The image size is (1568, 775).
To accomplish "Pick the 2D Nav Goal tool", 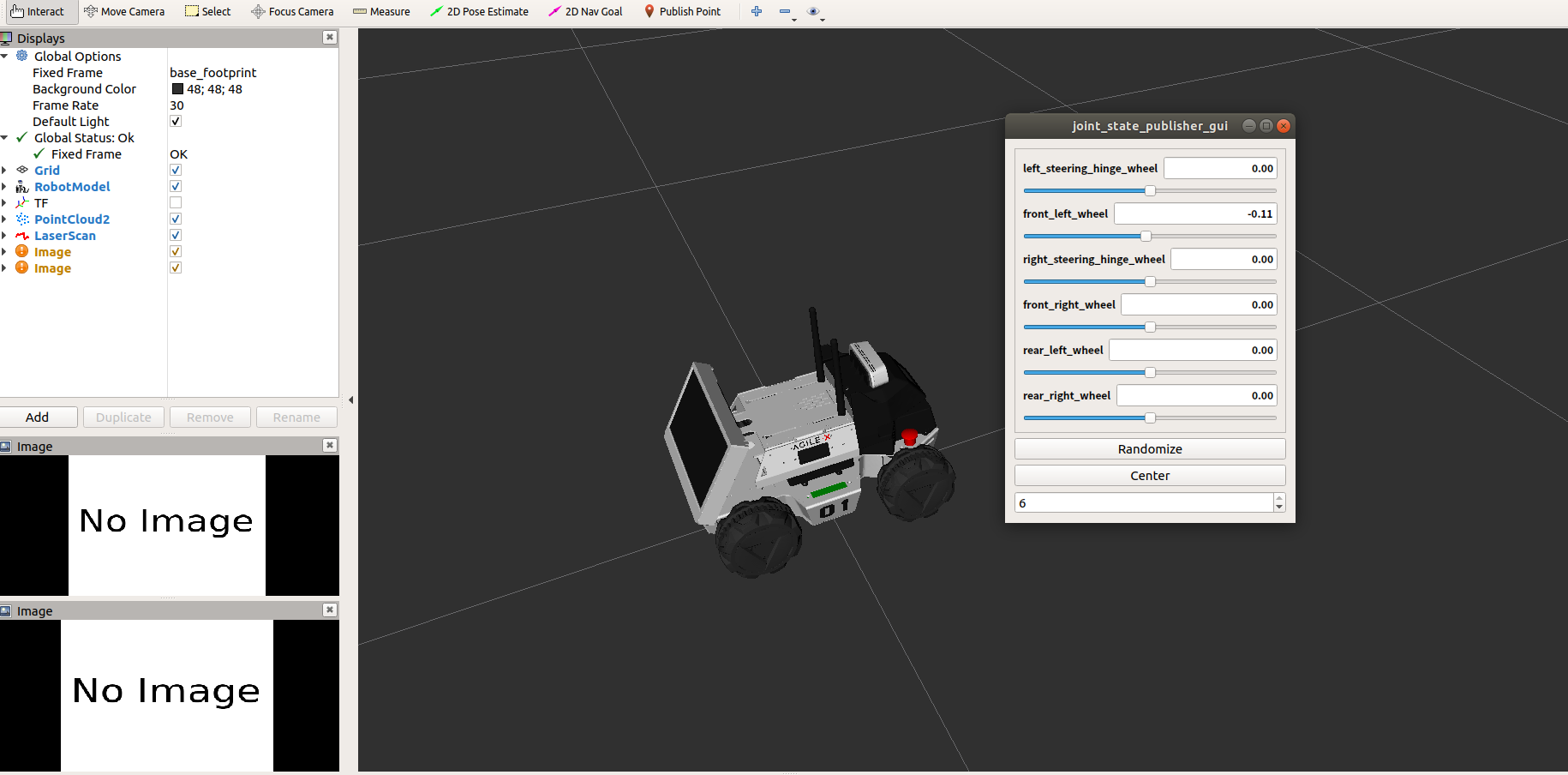I will (x=586, y=12).
